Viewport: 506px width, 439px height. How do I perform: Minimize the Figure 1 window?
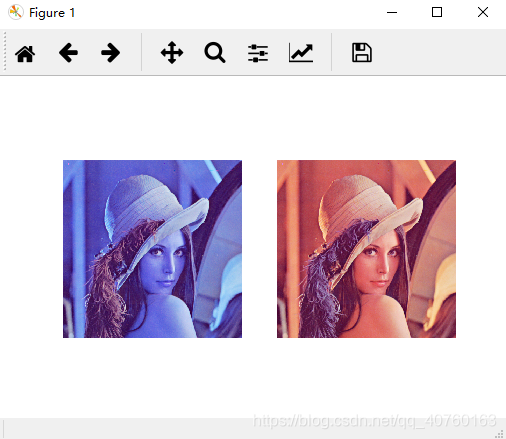pos(392,13)
